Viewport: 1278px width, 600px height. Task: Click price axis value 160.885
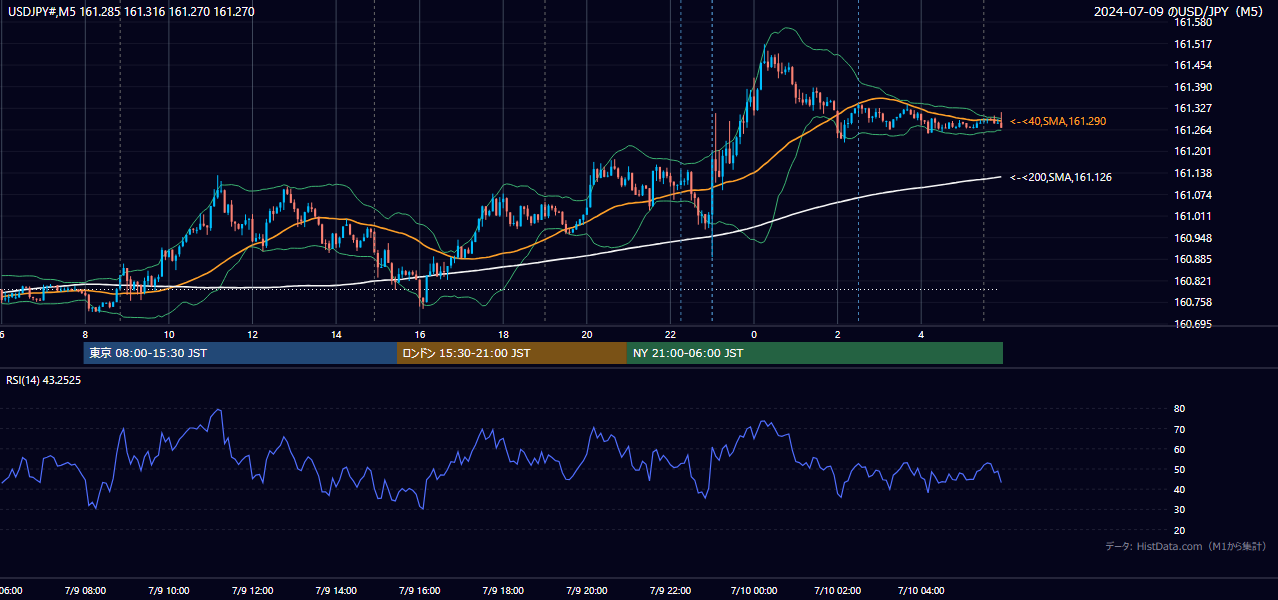click(x=1193, y=259)
